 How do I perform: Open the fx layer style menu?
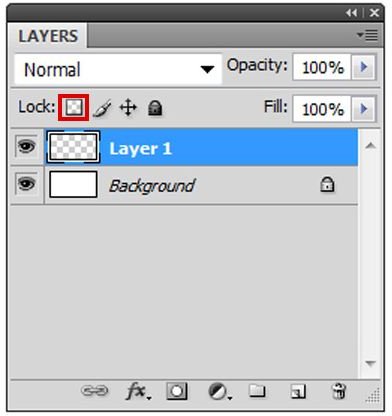click(138, 391)
